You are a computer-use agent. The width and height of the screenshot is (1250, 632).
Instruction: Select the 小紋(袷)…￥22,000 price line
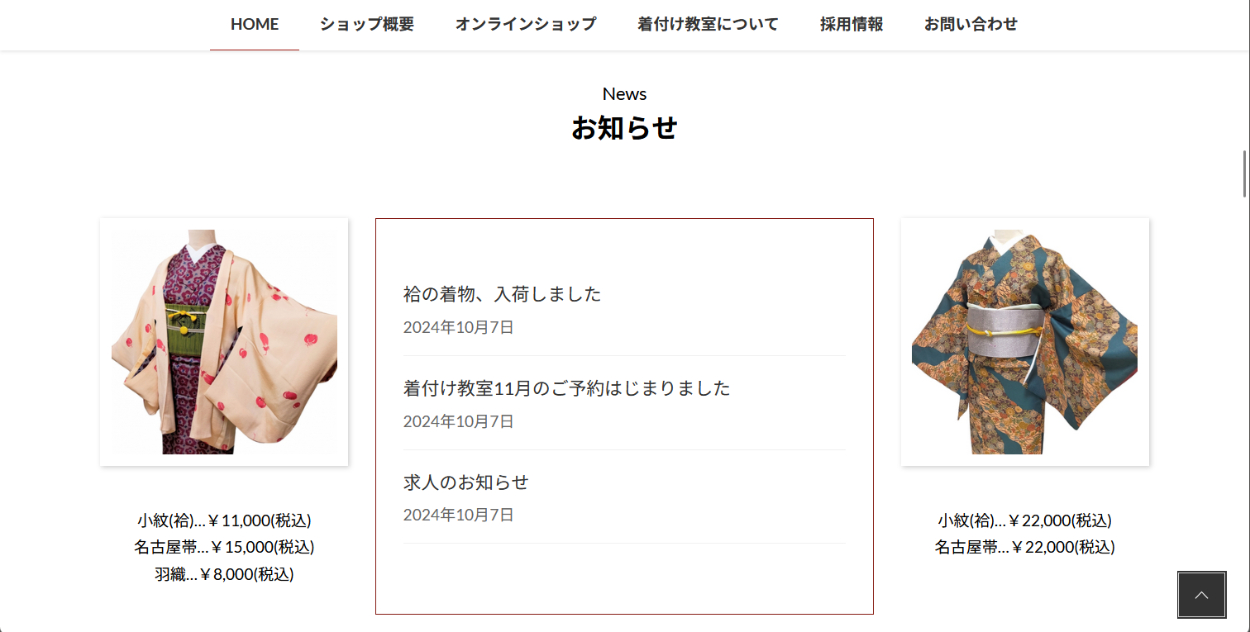click(x=1025, y=520)
